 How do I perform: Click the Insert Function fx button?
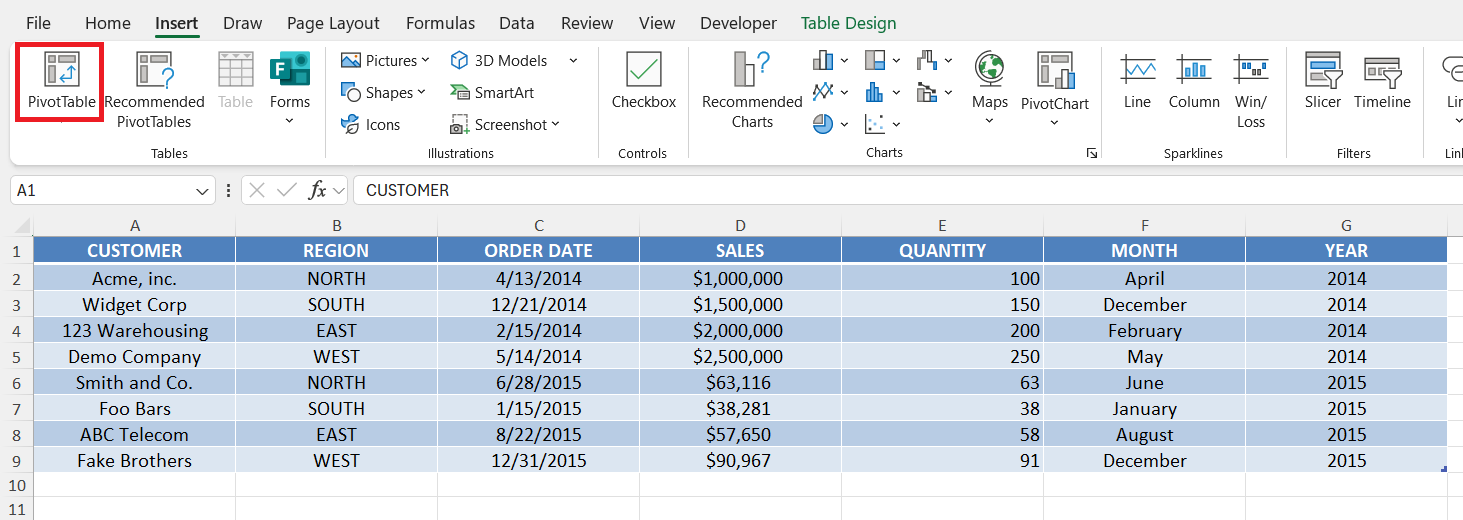[x=317, y=190]
